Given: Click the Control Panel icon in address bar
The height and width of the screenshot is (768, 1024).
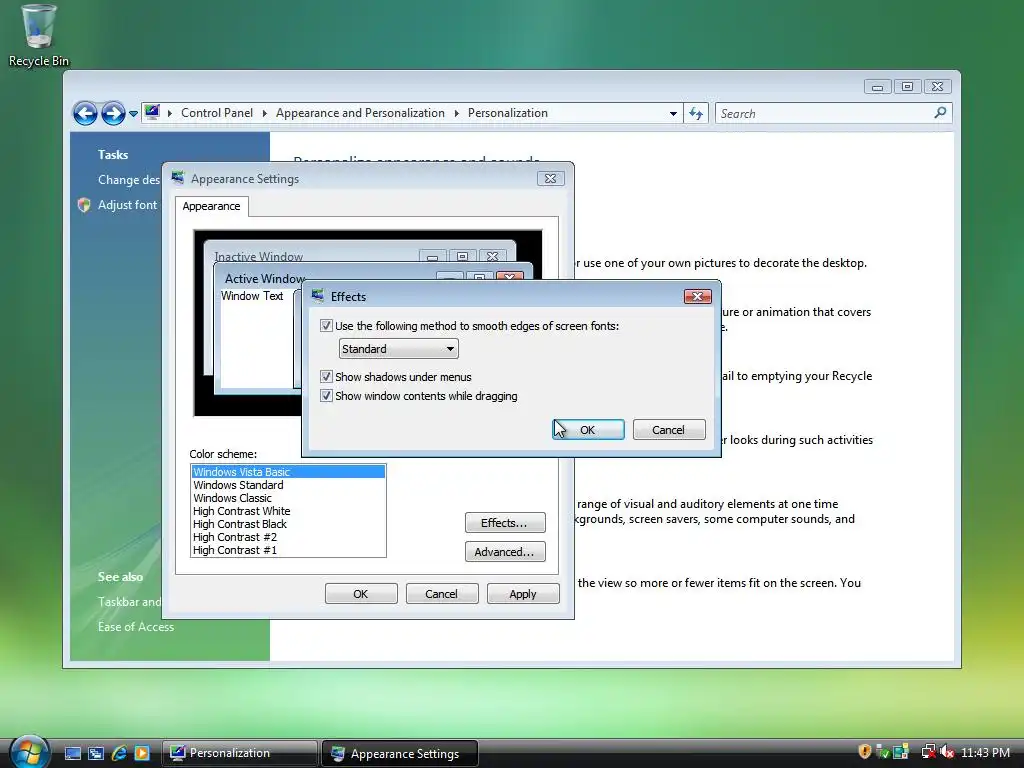Looking at the screenshot, I should click(x=152, y=112).
